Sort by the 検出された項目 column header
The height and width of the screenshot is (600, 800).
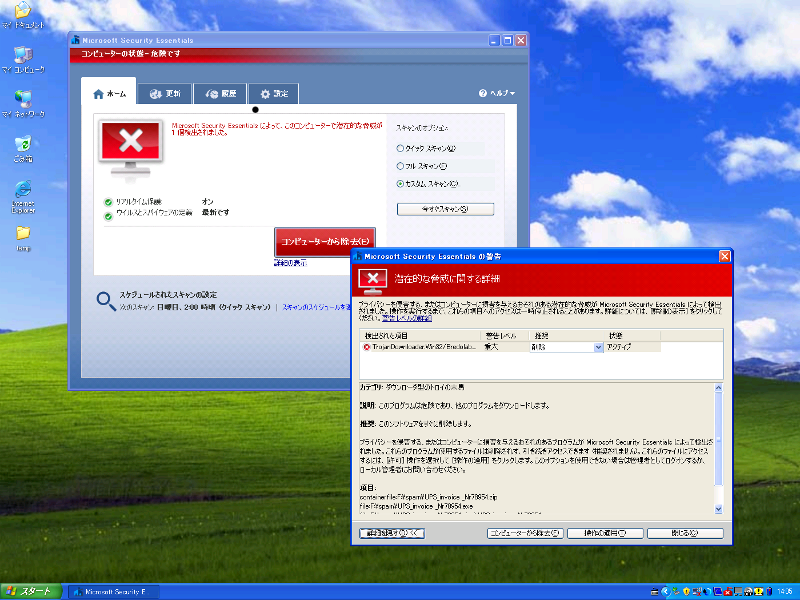(x=420, y=336)
